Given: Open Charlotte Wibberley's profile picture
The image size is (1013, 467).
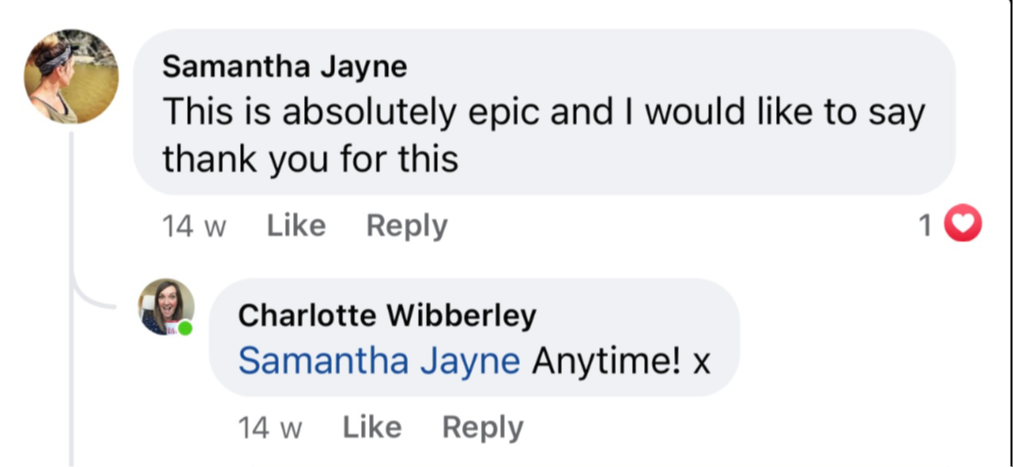Looking at the screenshot, I should point(165,306).
